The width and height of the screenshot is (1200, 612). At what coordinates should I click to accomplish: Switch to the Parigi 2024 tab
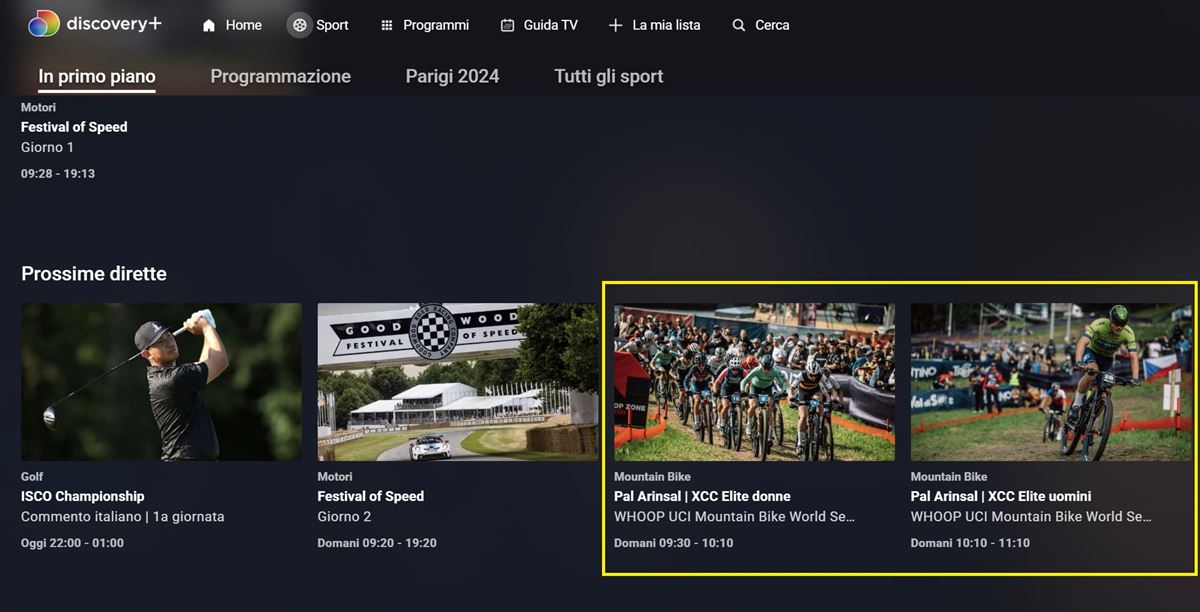click(x=452, y=76)
